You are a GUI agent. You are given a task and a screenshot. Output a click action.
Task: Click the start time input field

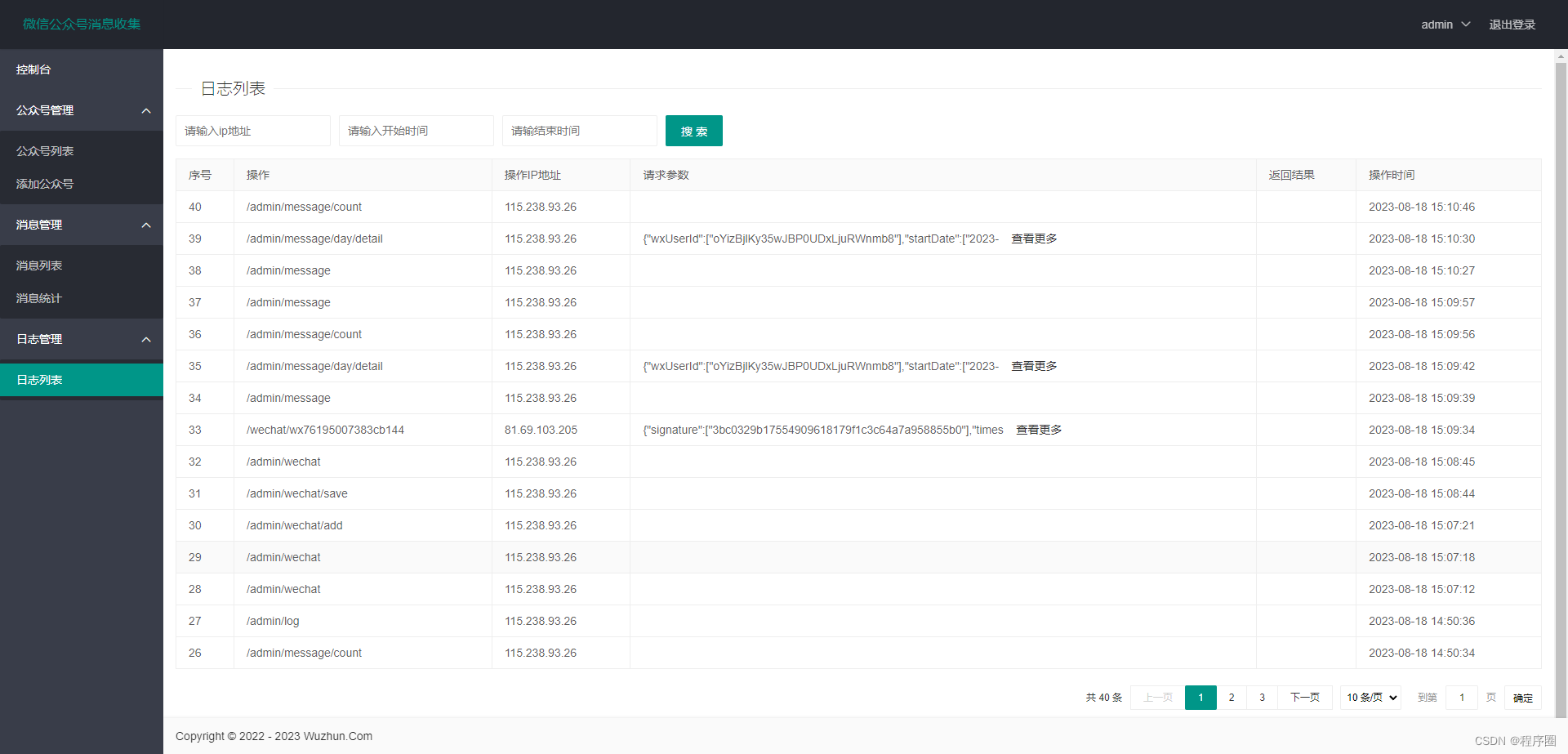(x=416, y=131)
